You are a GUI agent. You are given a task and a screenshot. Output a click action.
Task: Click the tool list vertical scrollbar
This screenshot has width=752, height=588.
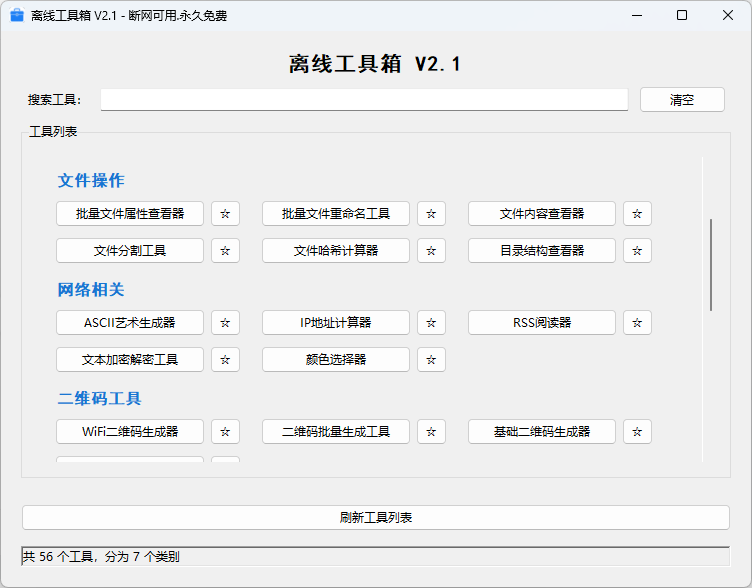tap(711, 265)
